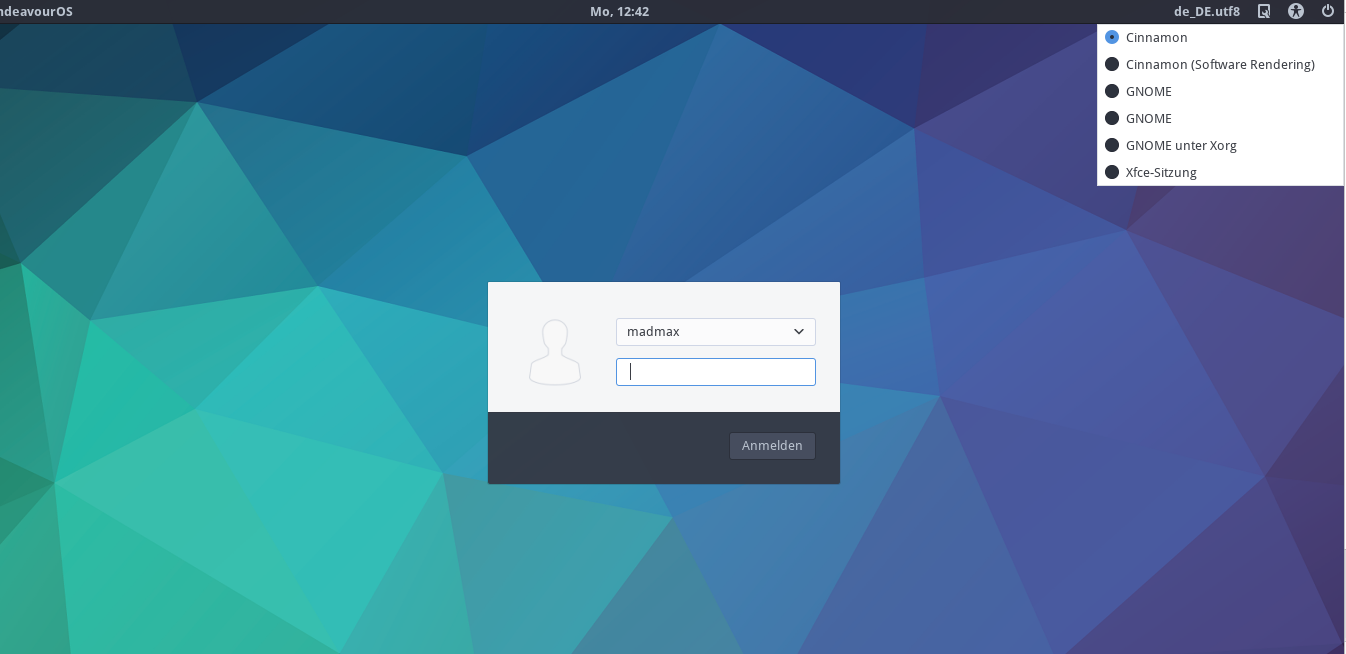
Task: Open the de_DE.utf8 language menu
Action: coord(1206,12)
